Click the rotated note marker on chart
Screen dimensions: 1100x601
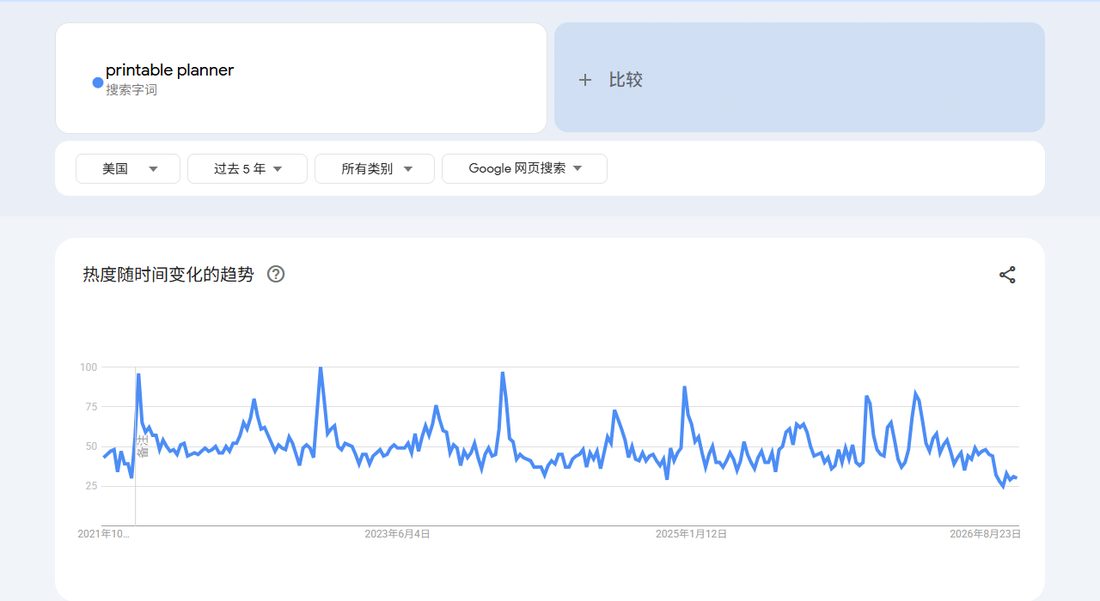coord(142,446)
